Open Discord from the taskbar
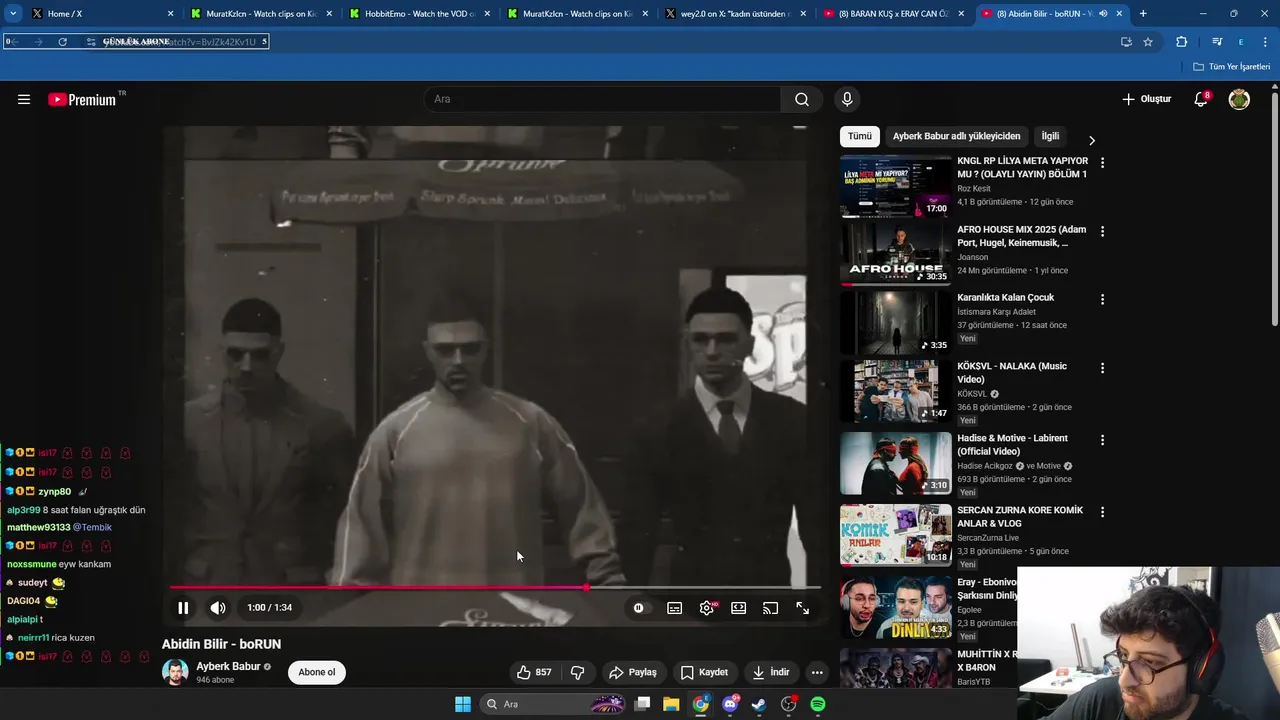 click(730, 704)
